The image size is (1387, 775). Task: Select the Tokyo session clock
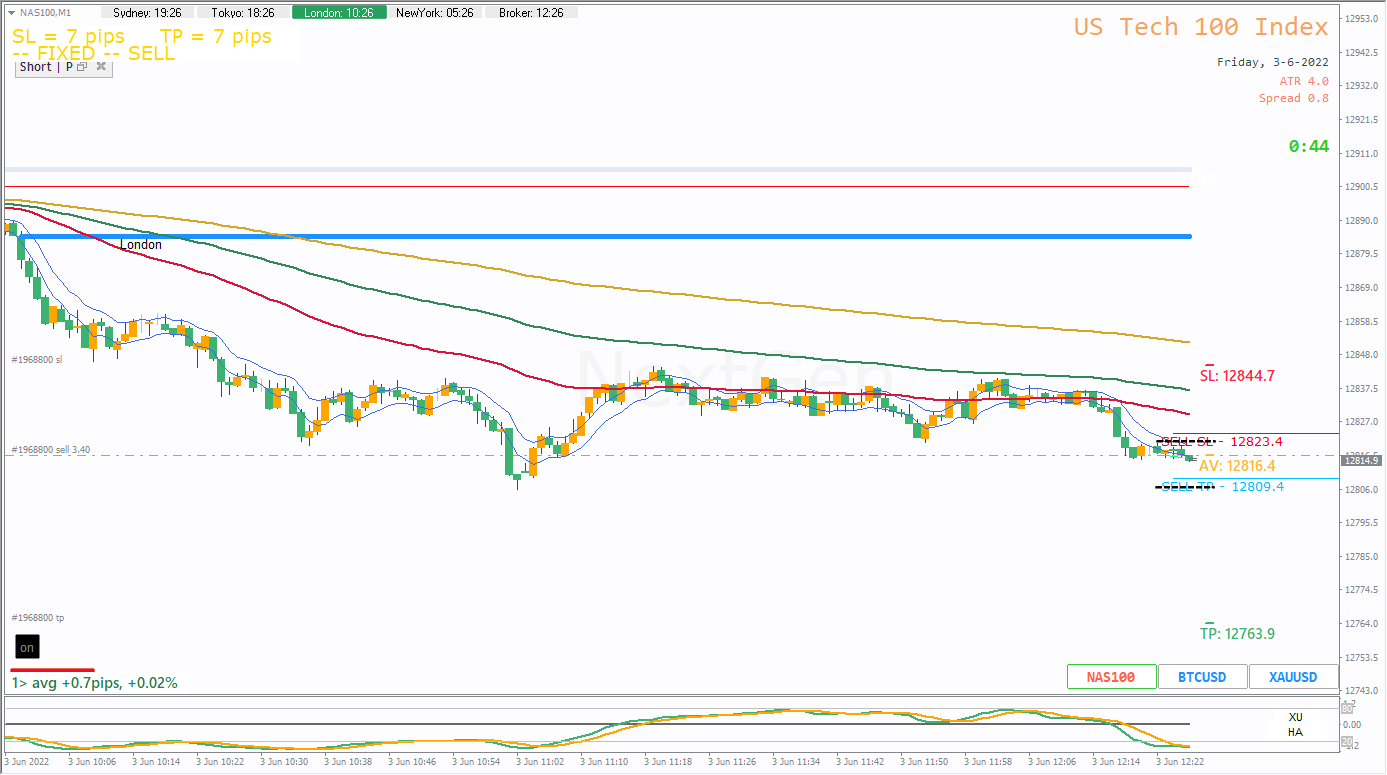point(241,13)
